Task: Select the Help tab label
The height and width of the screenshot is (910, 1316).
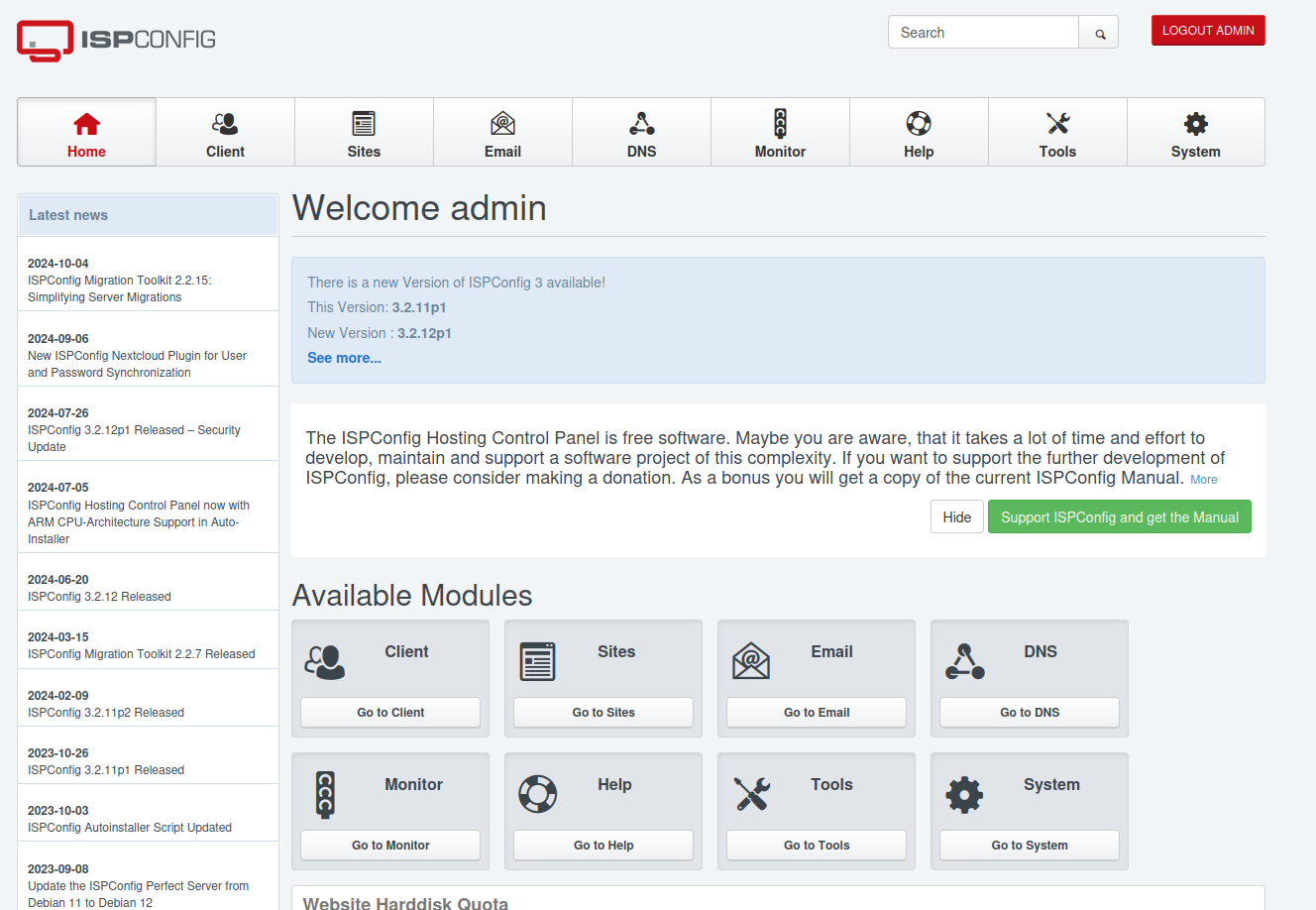Action: point(919,152)
